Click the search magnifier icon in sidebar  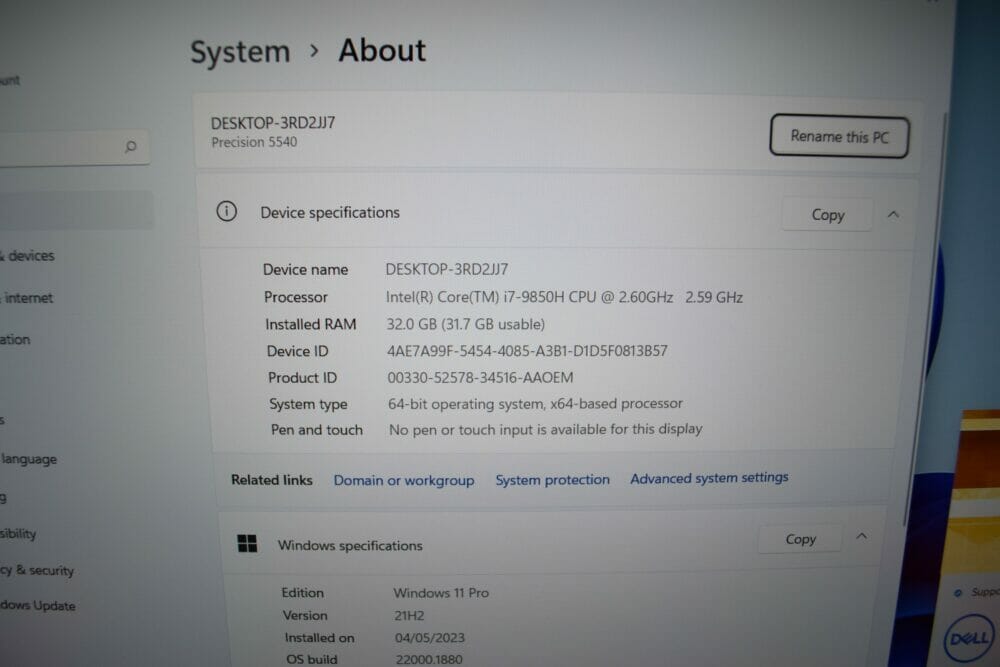tap(131, 147)
